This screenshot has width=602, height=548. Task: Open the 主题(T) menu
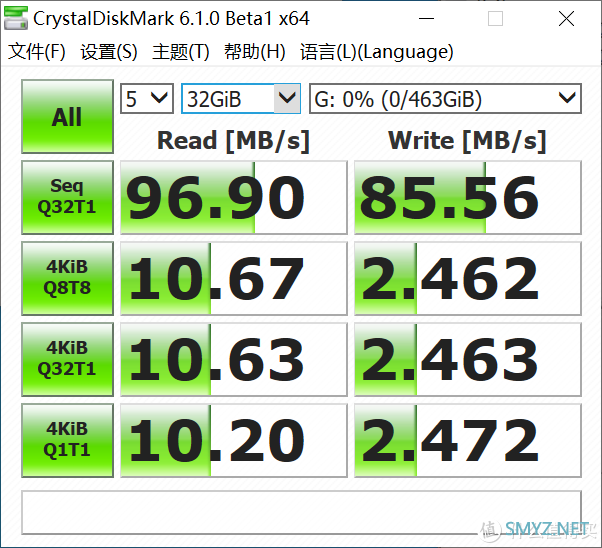pos(181,52)
